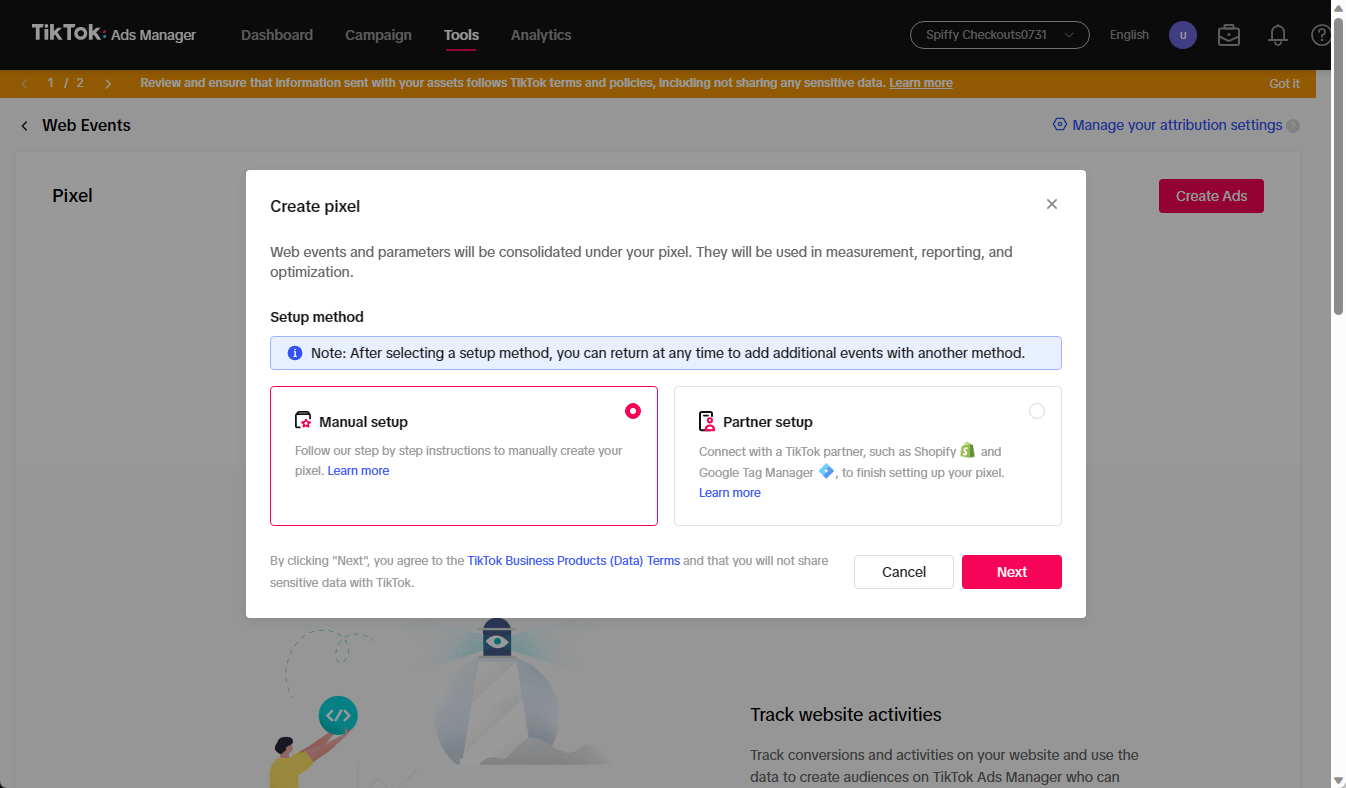Select the Partner setup radio button
Screen dimensions: 1346x788
pyautogui.click(x=1037, y=411)
